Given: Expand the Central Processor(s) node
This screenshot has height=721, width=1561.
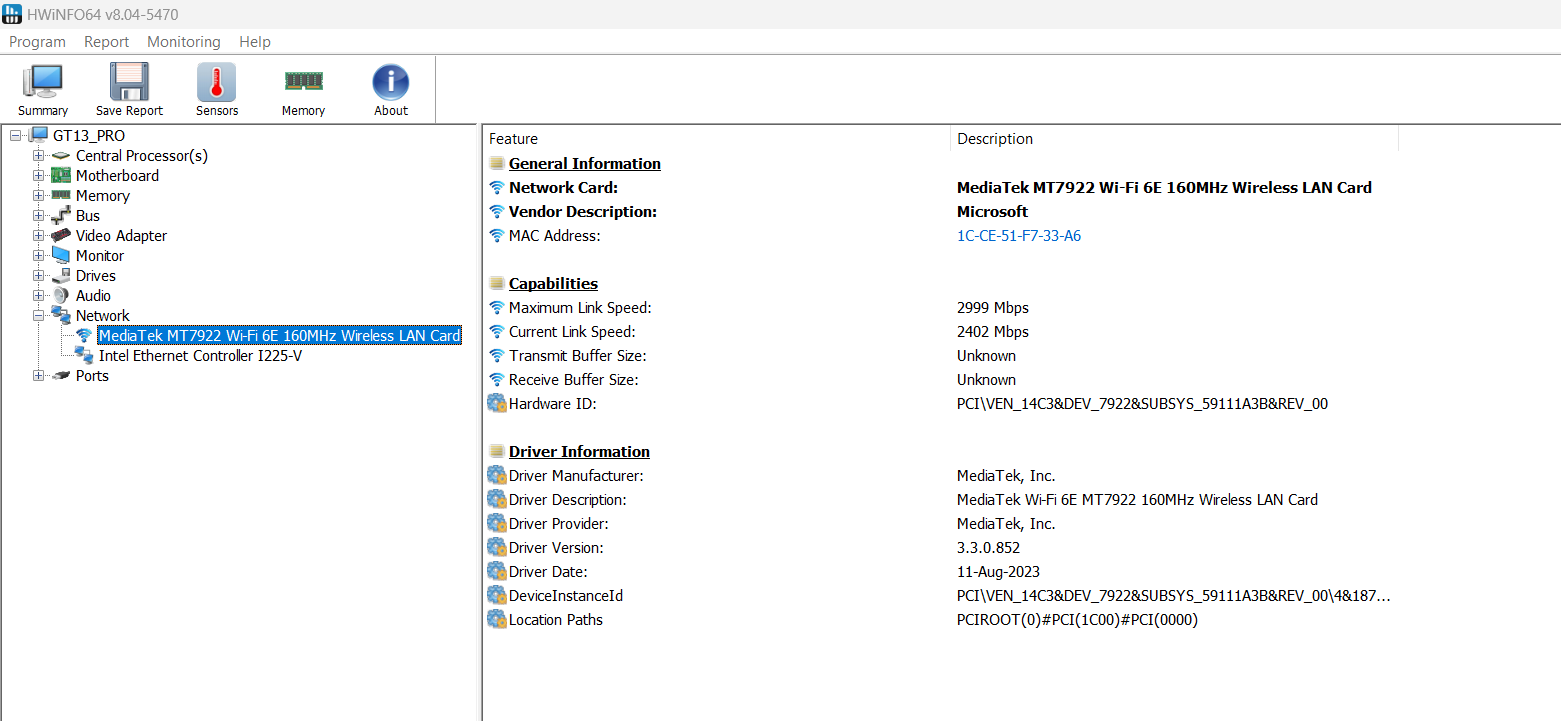Looking at the screenshot, I should 38,155.
